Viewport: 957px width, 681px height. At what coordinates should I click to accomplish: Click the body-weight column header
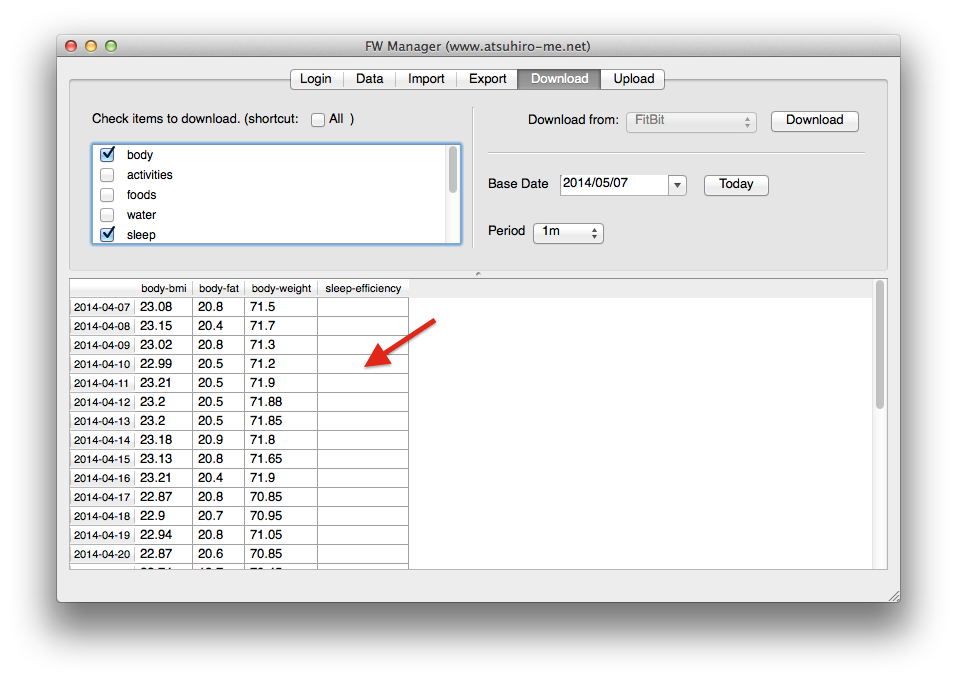tap(281, 289)
